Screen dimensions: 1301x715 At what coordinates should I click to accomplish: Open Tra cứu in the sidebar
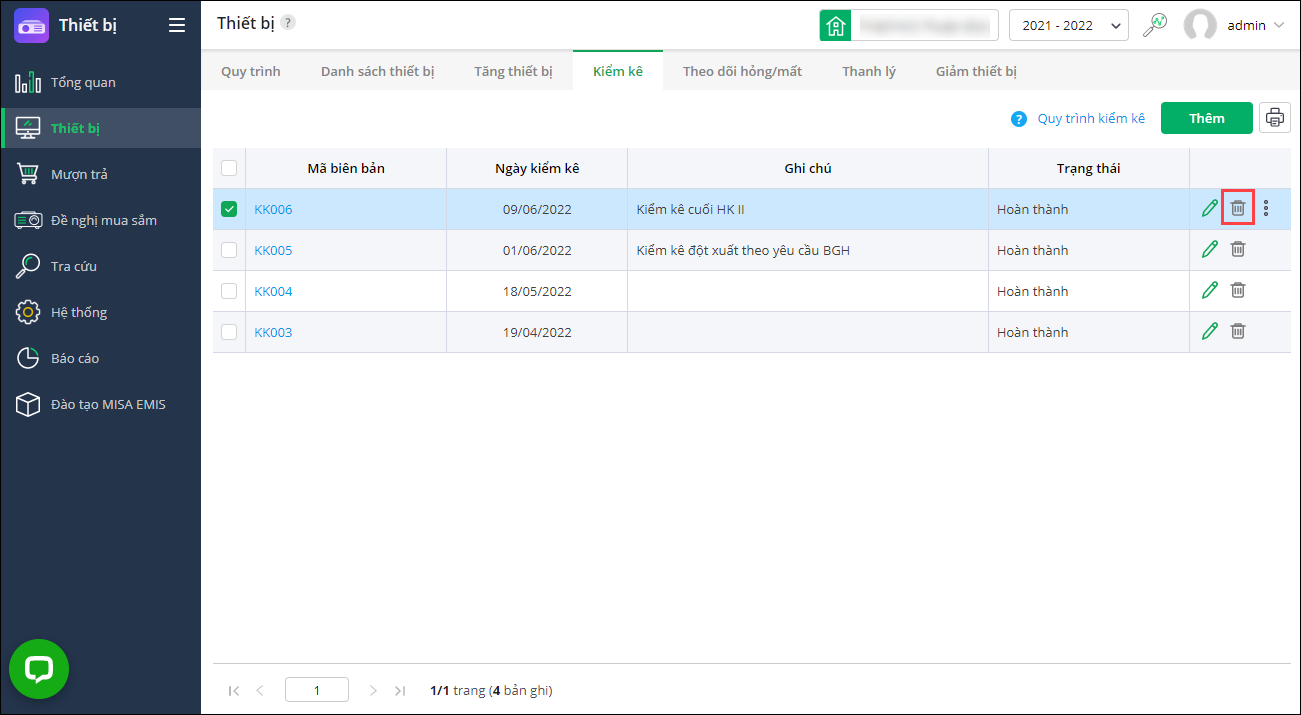click(x=100, y=266)
